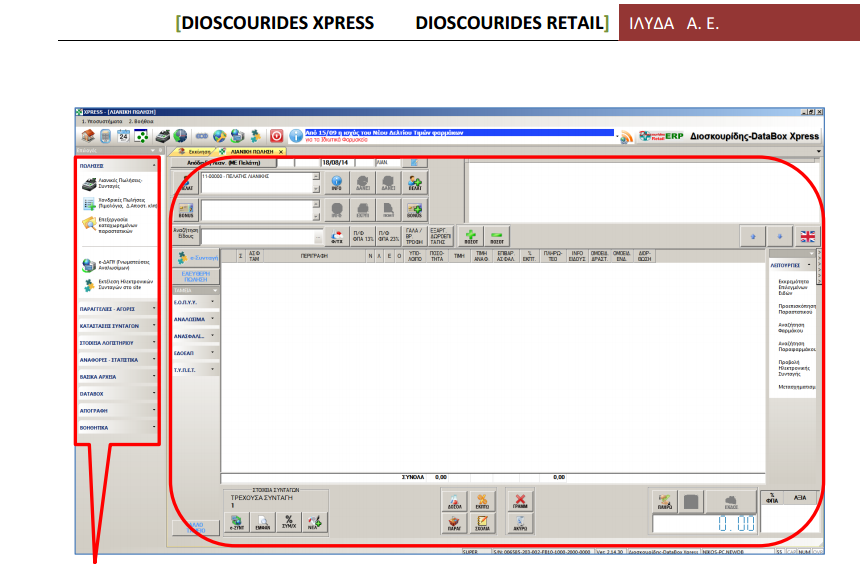867x564 pixels.
Task: Click the Απόδειξη Λιαν. (ΜΕ Πελάτη) button
Action: tap(223, 163)
